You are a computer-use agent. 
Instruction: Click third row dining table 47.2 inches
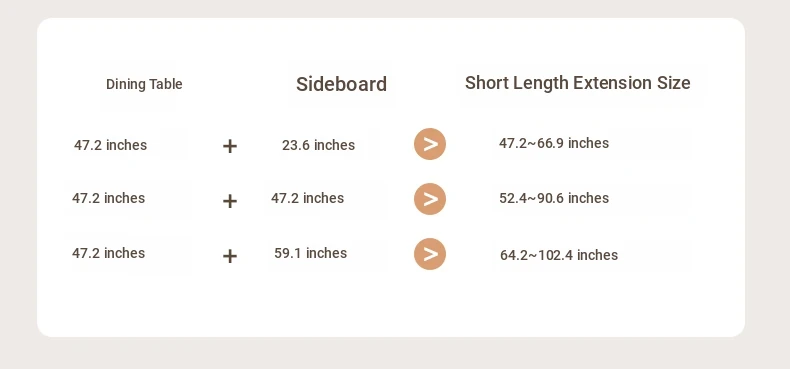[x=108, y=253]
